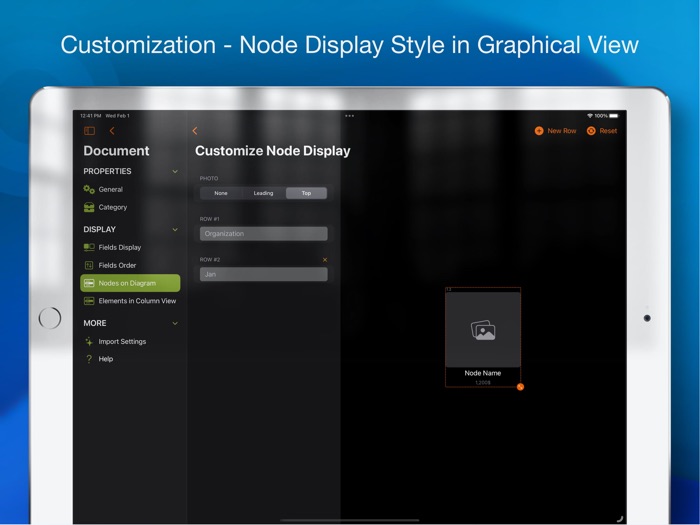This screenshot has width=700, height=525.
Task: Toggle the sidebar panel icon
Action: [x=89, y=131]
